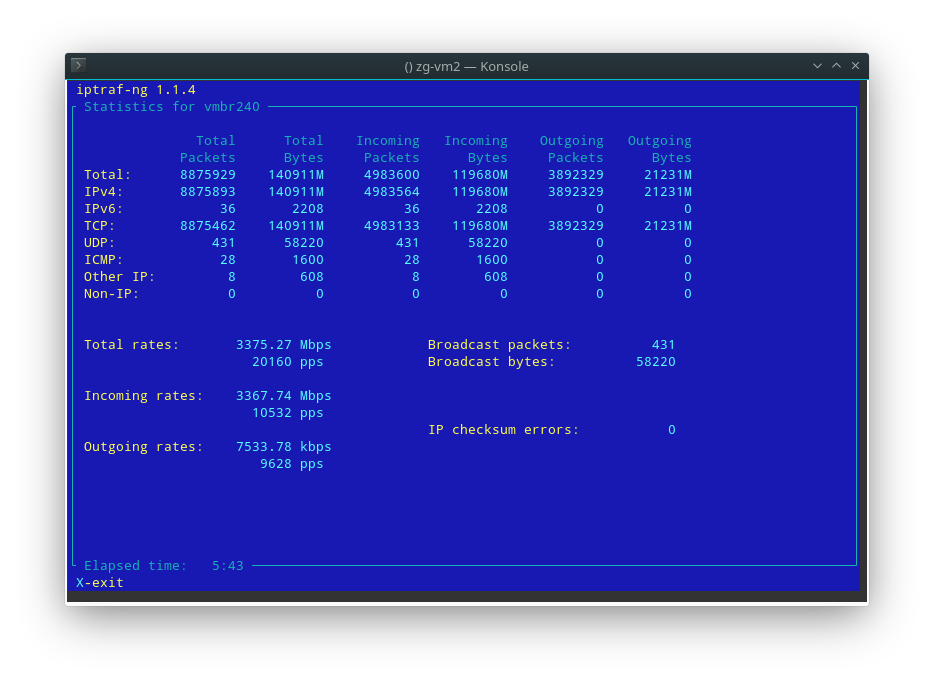Click the 'Broadcast bytes:' label
Viewport: 934px width, 683px height.
(x=491, y=361)
